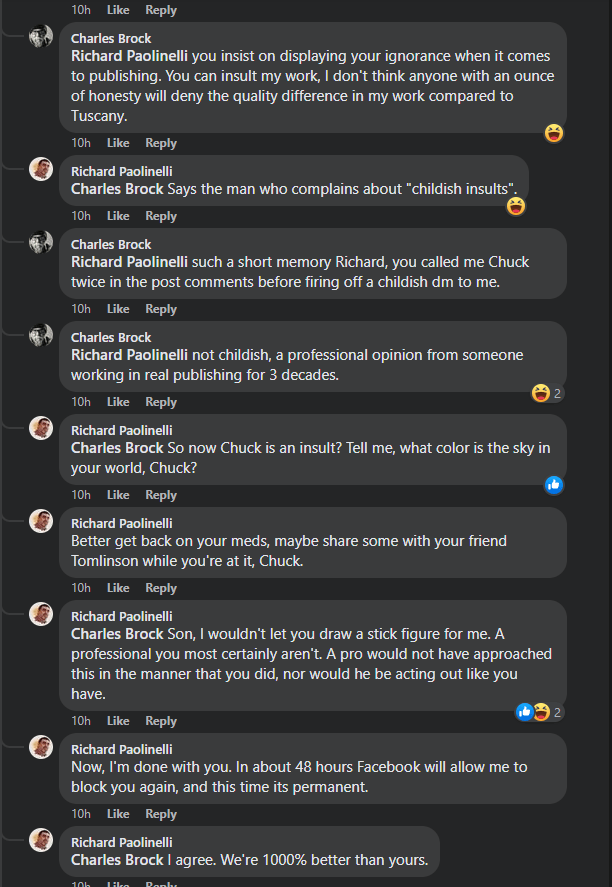Click the laughing emoji on "childish insults" comment
The height and width of the screenshot is (887, 612).
click(516, 206)
